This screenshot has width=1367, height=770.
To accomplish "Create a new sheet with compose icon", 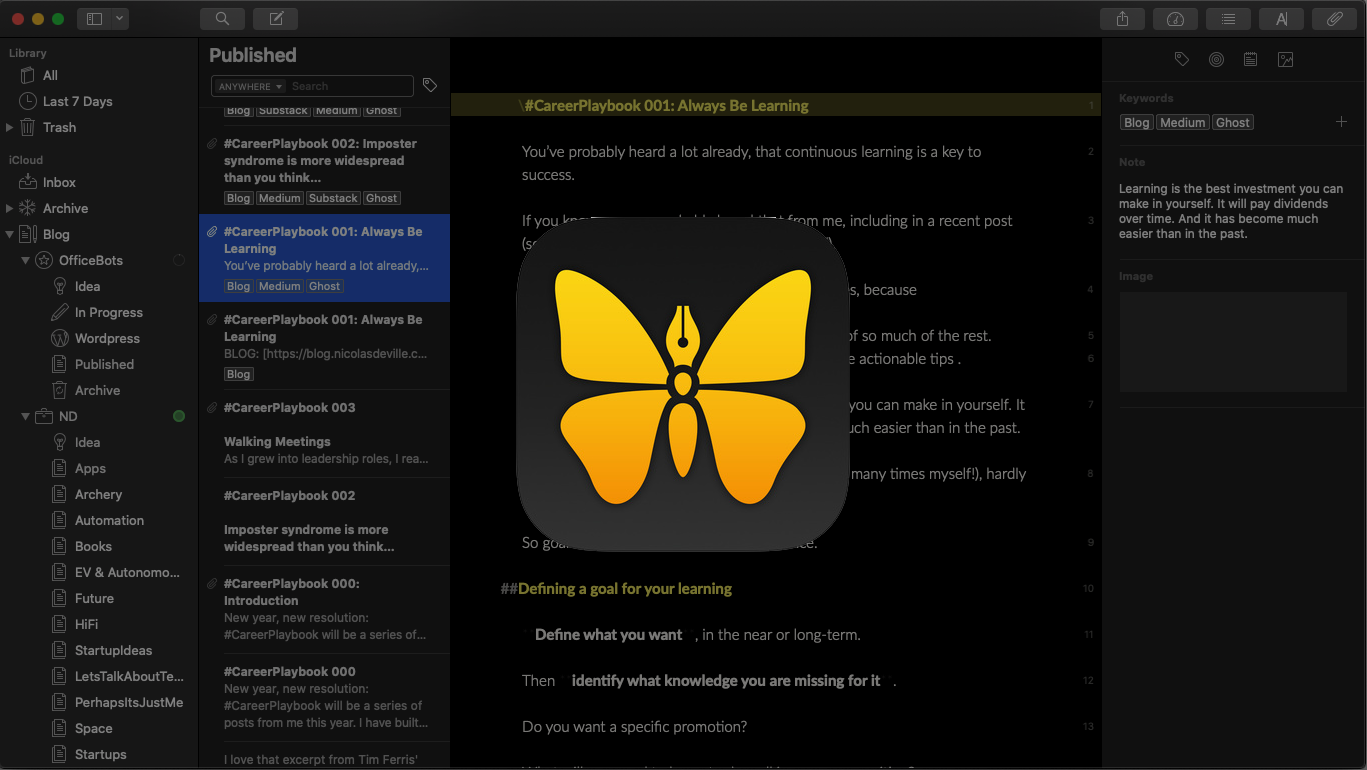I will click(276, 18).
